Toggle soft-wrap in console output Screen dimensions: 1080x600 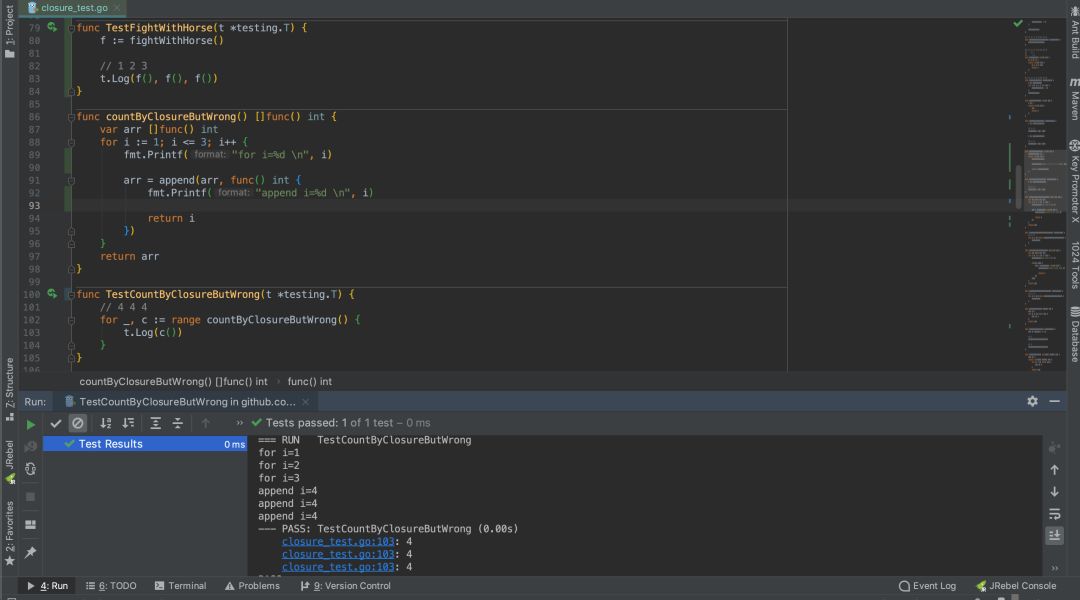pos(1054,514)
